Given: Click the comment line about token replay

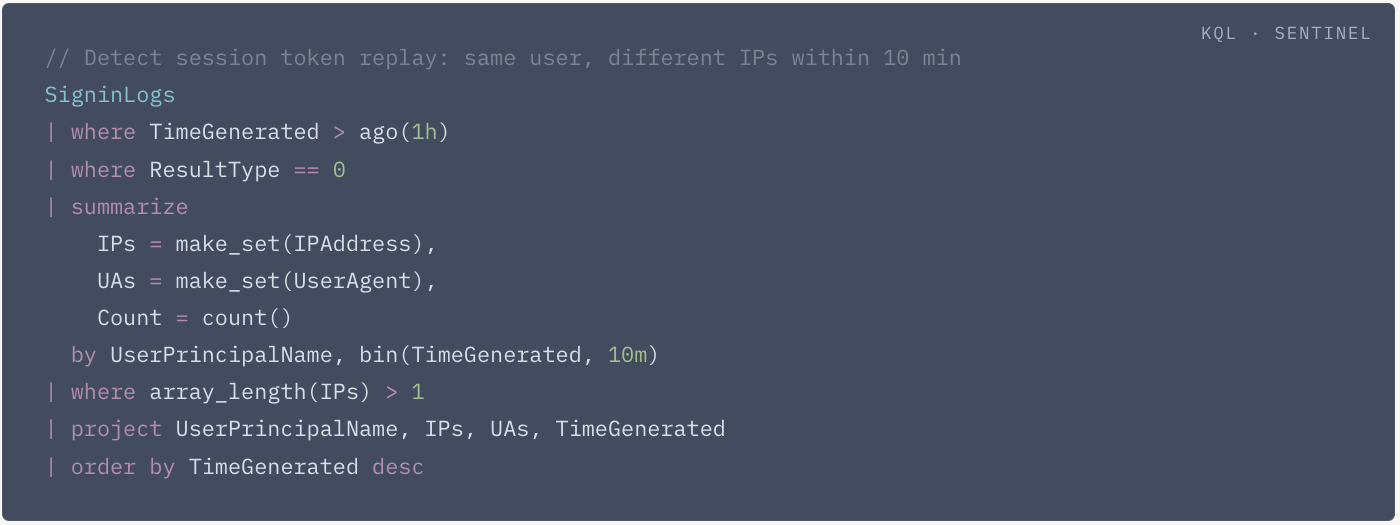Looking at the screenshot, I should pos(503,58).
